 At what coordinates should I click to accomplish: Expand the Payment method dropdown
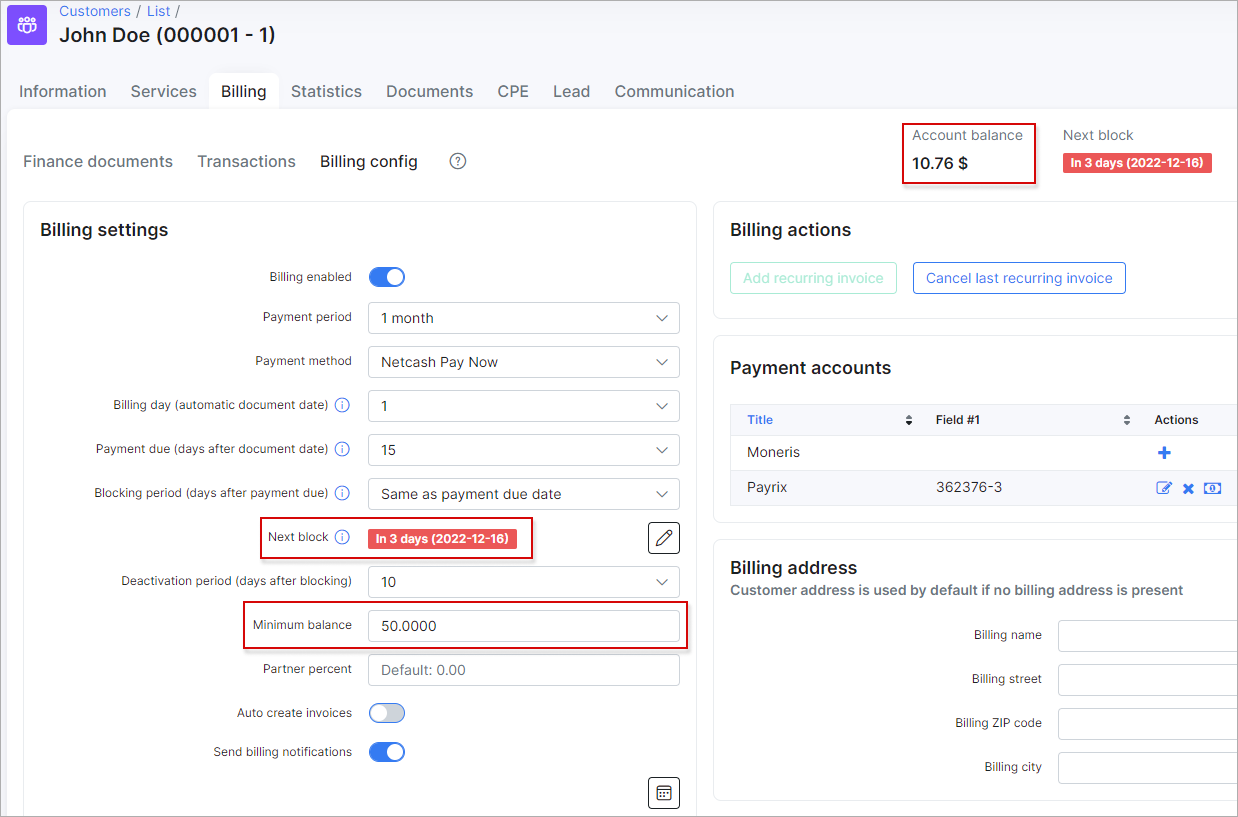[x=523, y=362]
